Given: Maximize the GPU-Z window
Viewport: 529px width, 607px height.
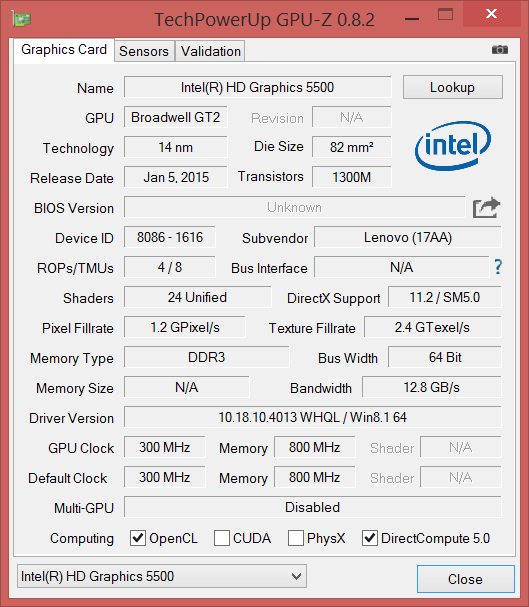Looking at the screenshot, I should point(445,14).
